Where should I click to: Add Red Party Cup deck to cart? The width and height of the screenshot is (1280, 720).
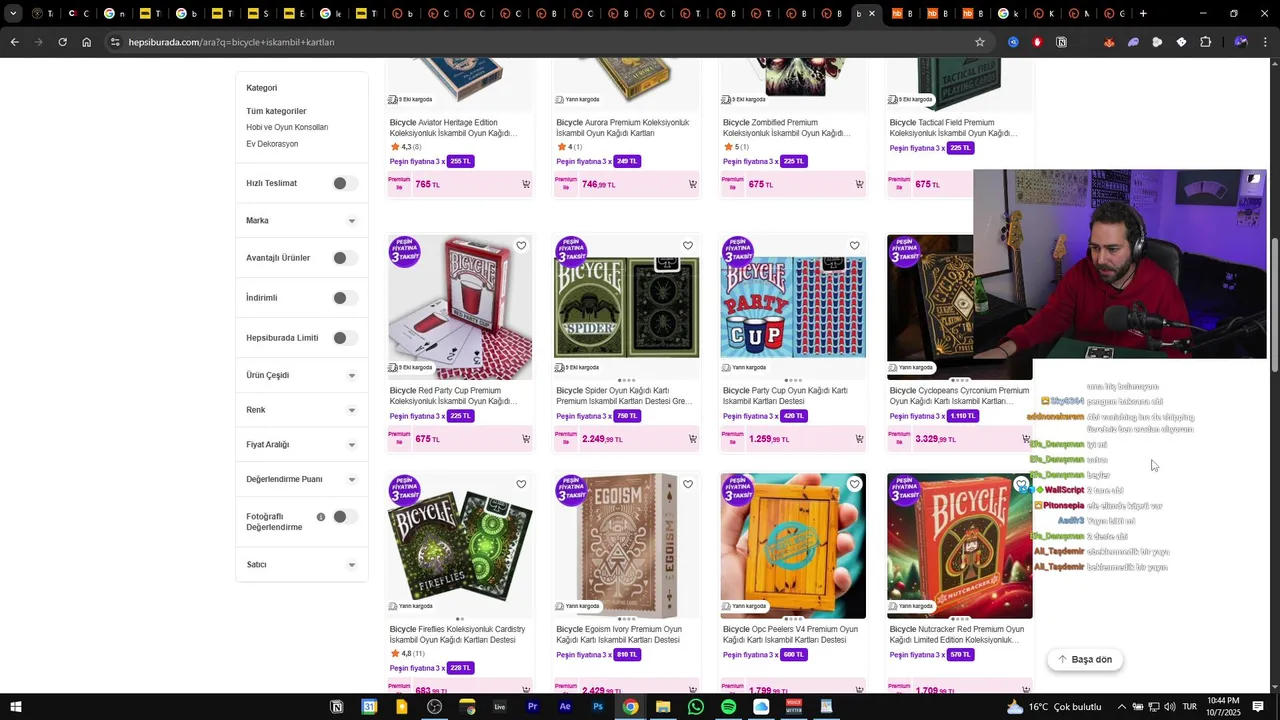(526, 439)
